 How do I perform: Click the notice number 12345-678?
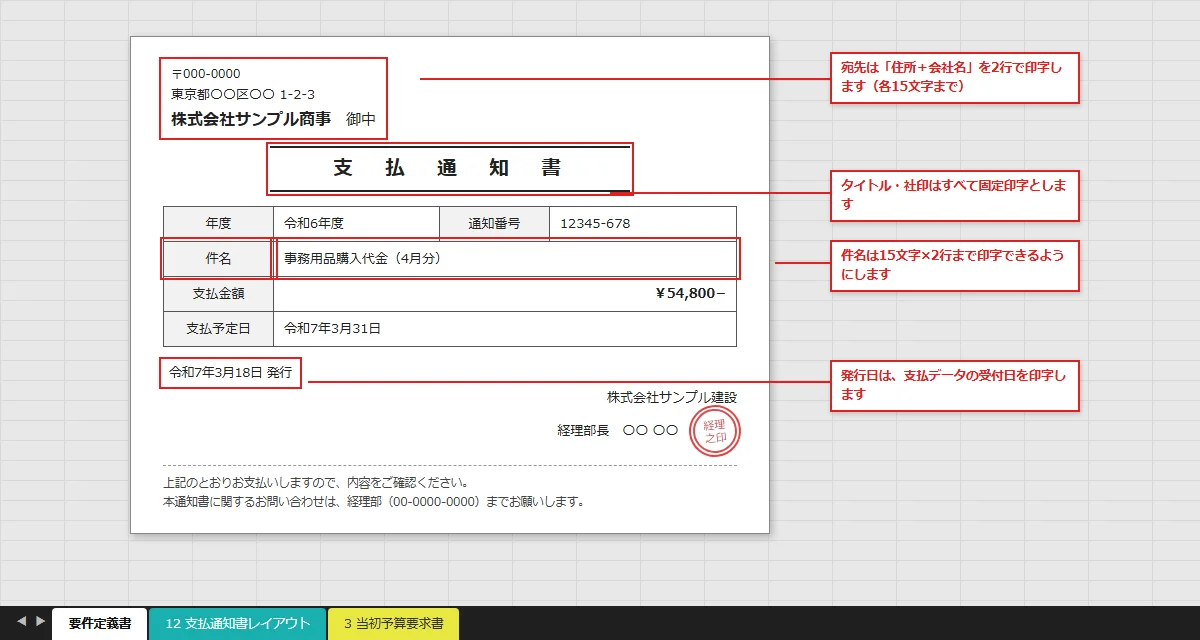pyautogui.click(x=595, y=223)
